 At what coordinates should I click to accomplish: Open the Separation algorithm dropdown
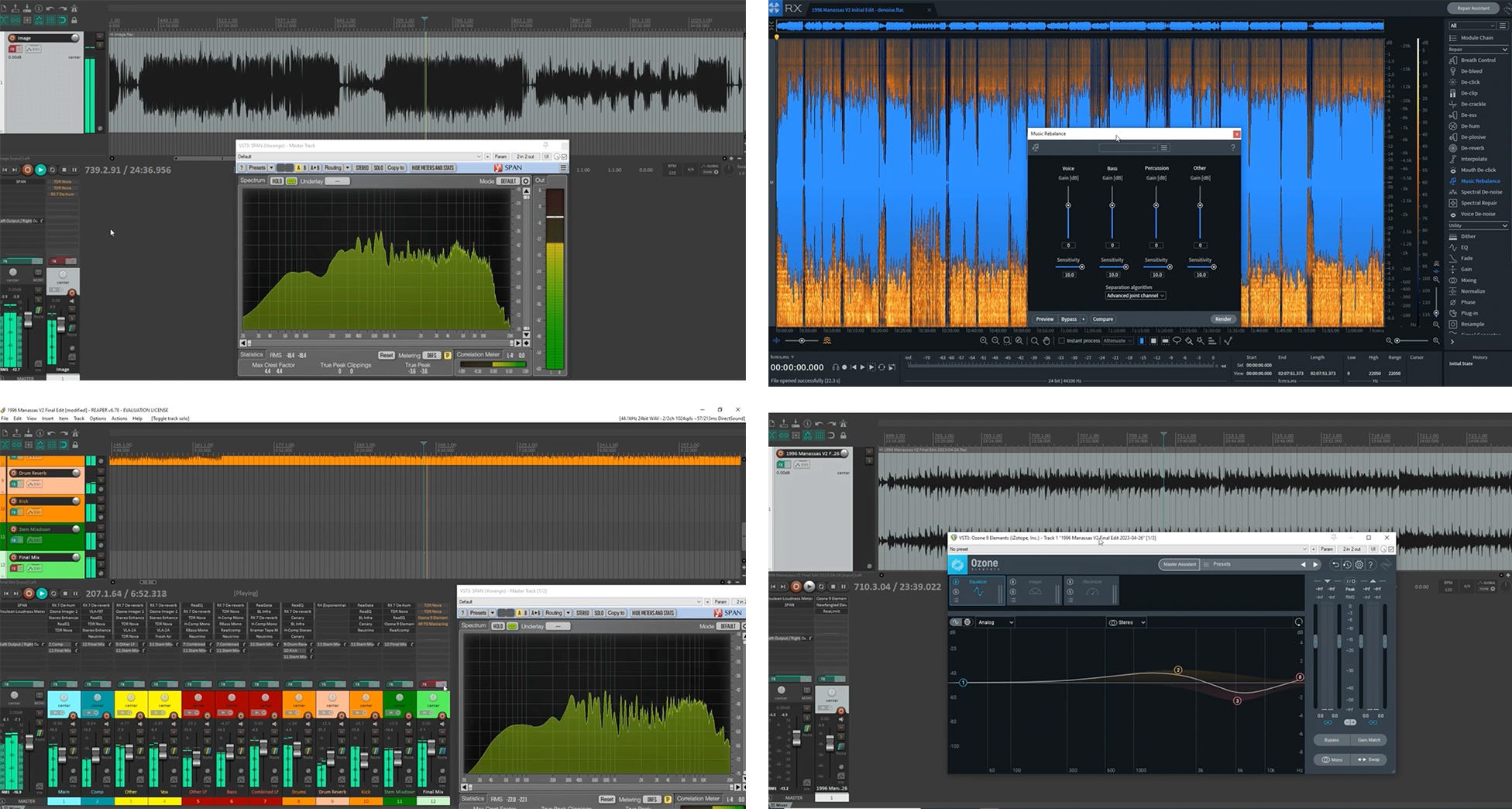pos(1135,295)
